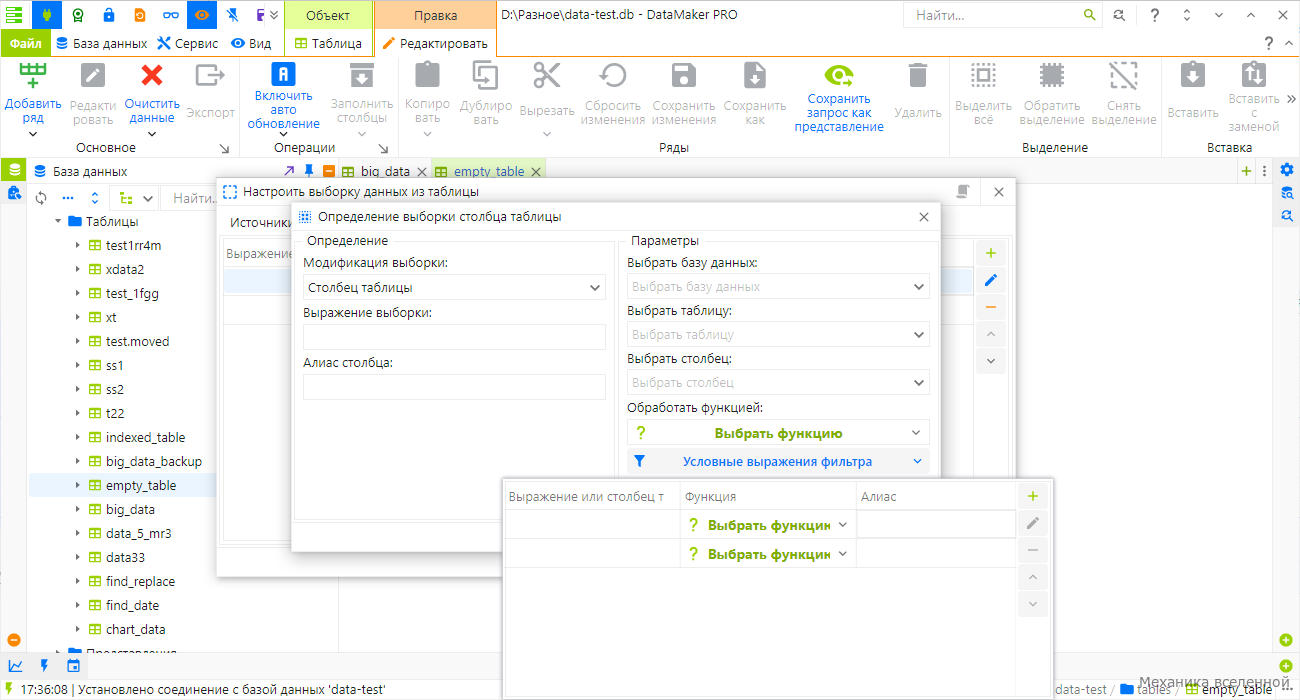Click blue pencil edit icon in Настроить выборку dialog
This screenshot has height=700, width=1300.
(x=991, y=280)
